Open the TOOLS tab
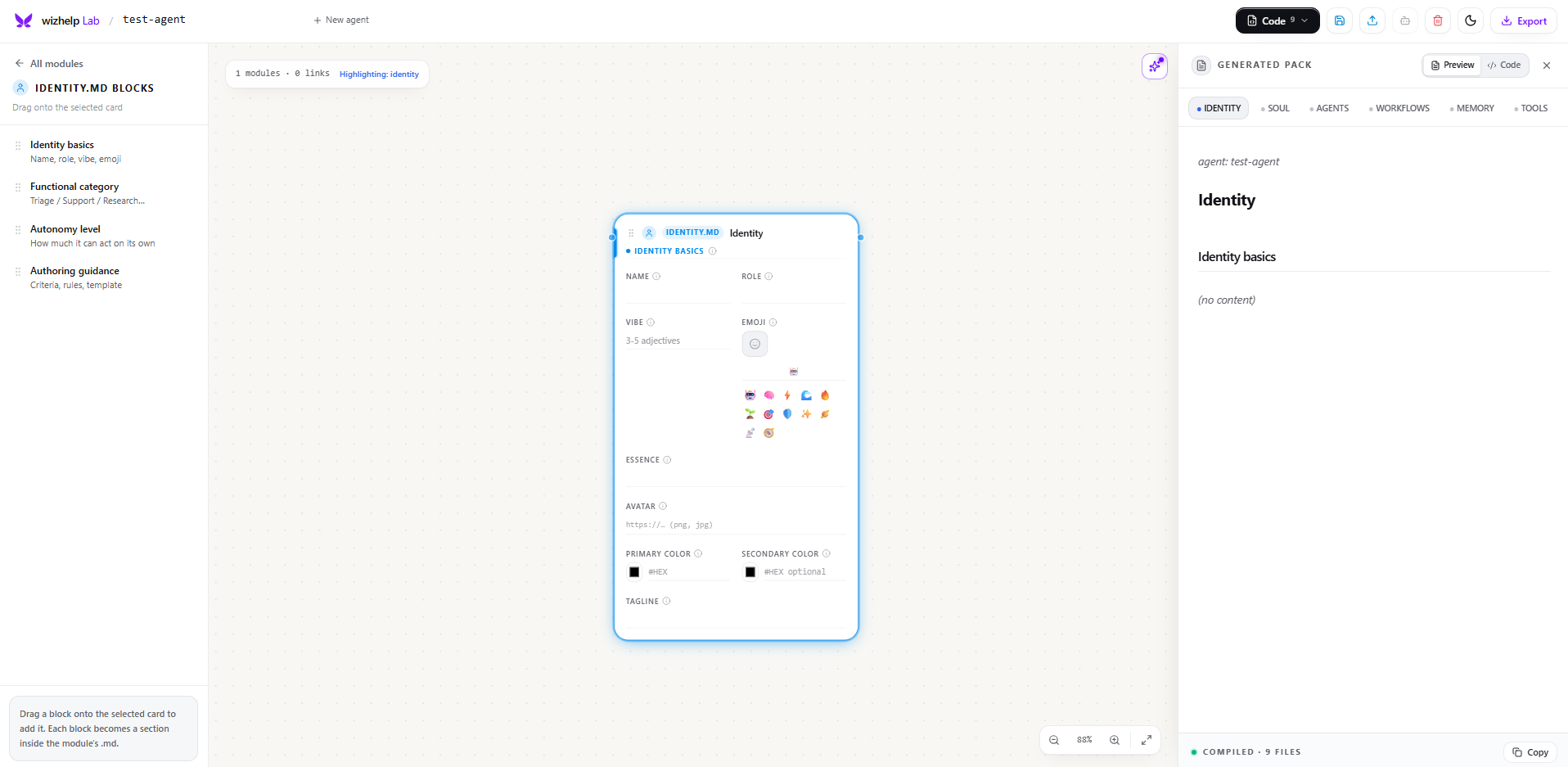 [x=1530, y=108]
